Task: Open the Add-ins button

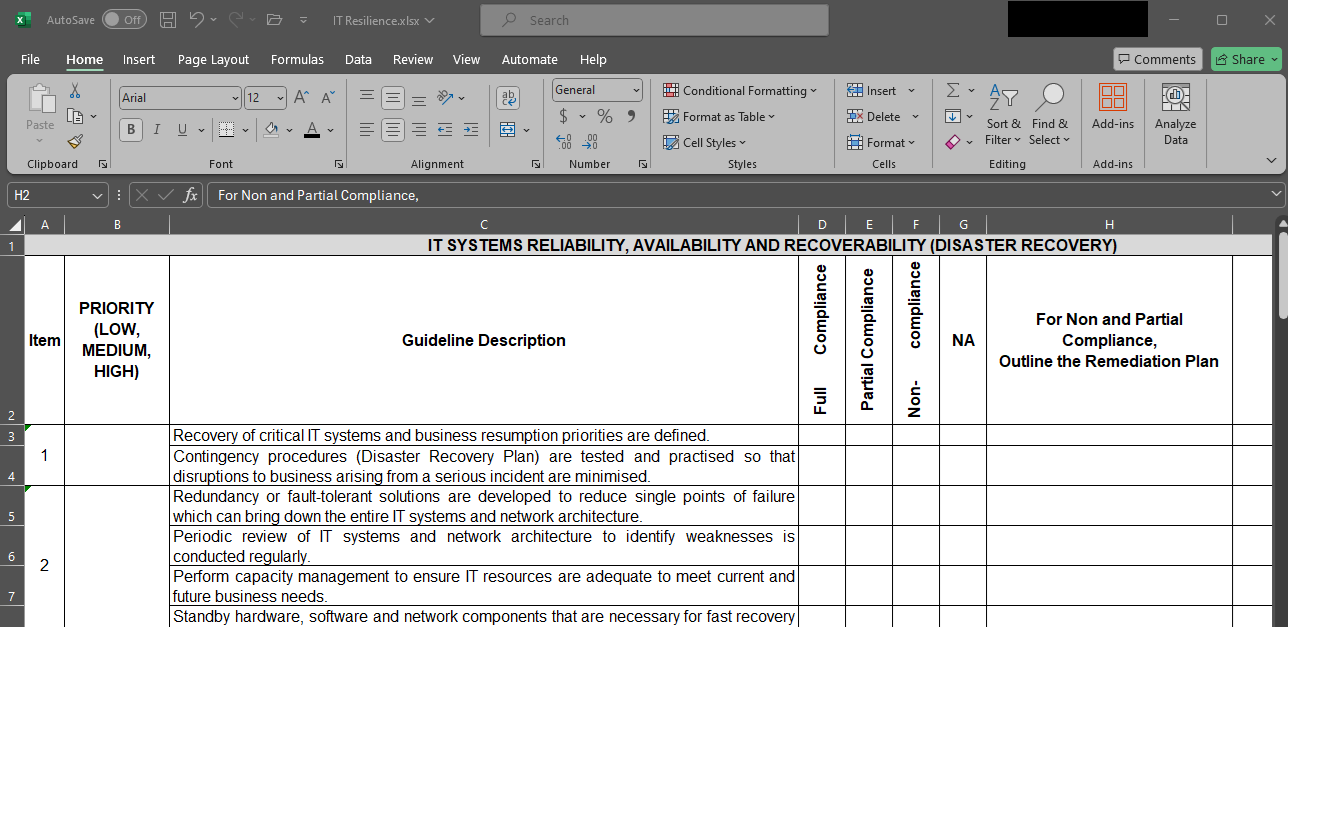Action: pos(1113,107)
